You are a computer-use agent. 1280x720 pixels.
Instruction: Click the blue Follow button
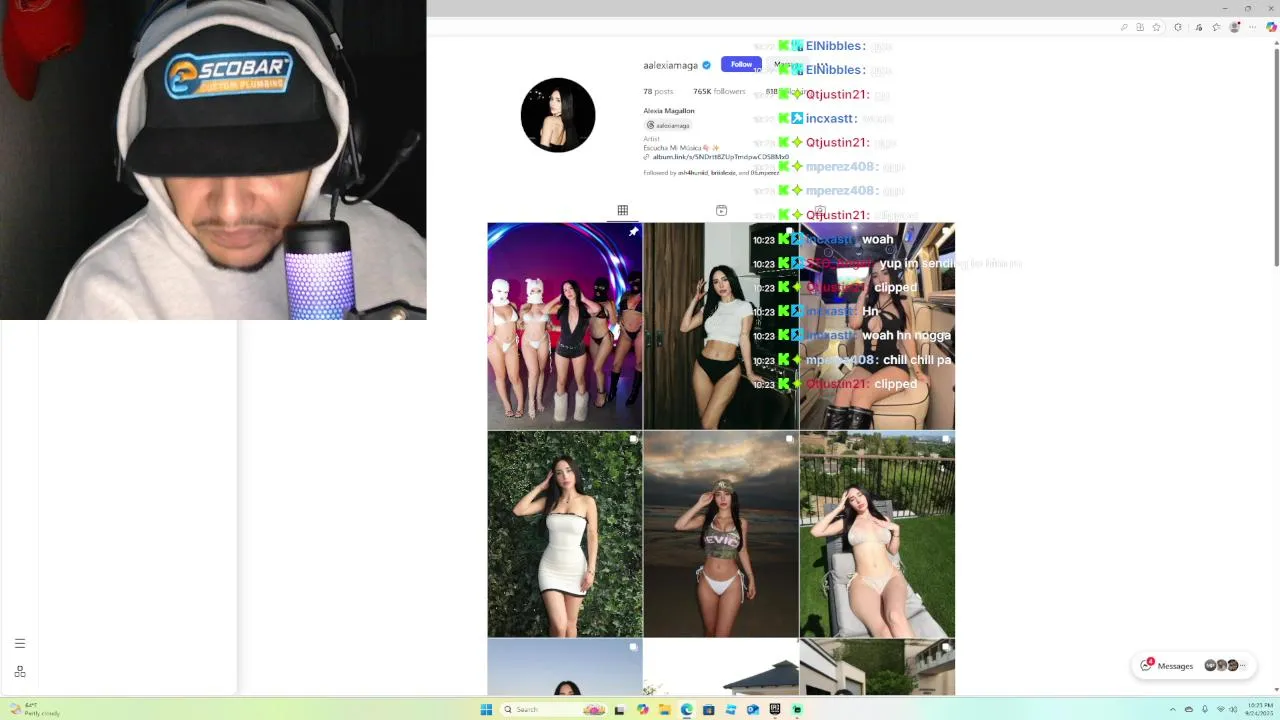pyautogui.click(x=741, y=64)
